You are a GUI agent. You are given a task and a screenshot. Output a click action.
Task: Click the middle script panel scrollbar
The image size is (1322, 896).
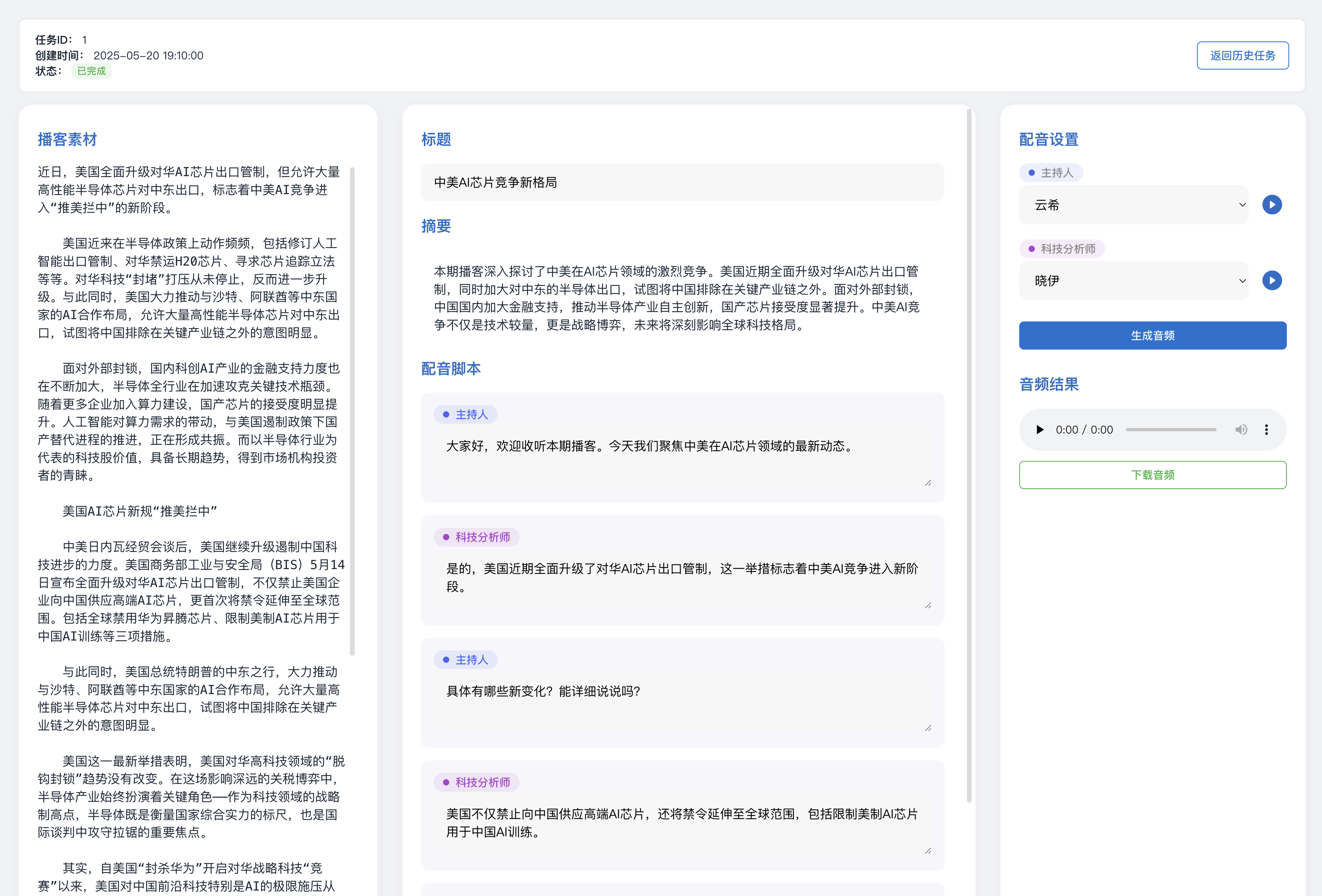pyautogui.click(x=969, y=455)
